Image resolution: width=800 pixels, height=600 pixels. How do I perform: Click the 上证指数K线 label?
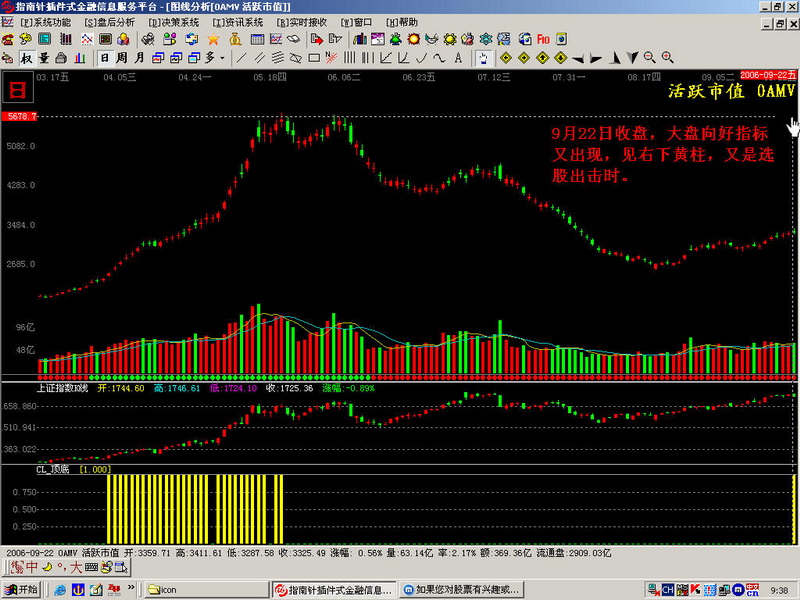pos(62,388)
